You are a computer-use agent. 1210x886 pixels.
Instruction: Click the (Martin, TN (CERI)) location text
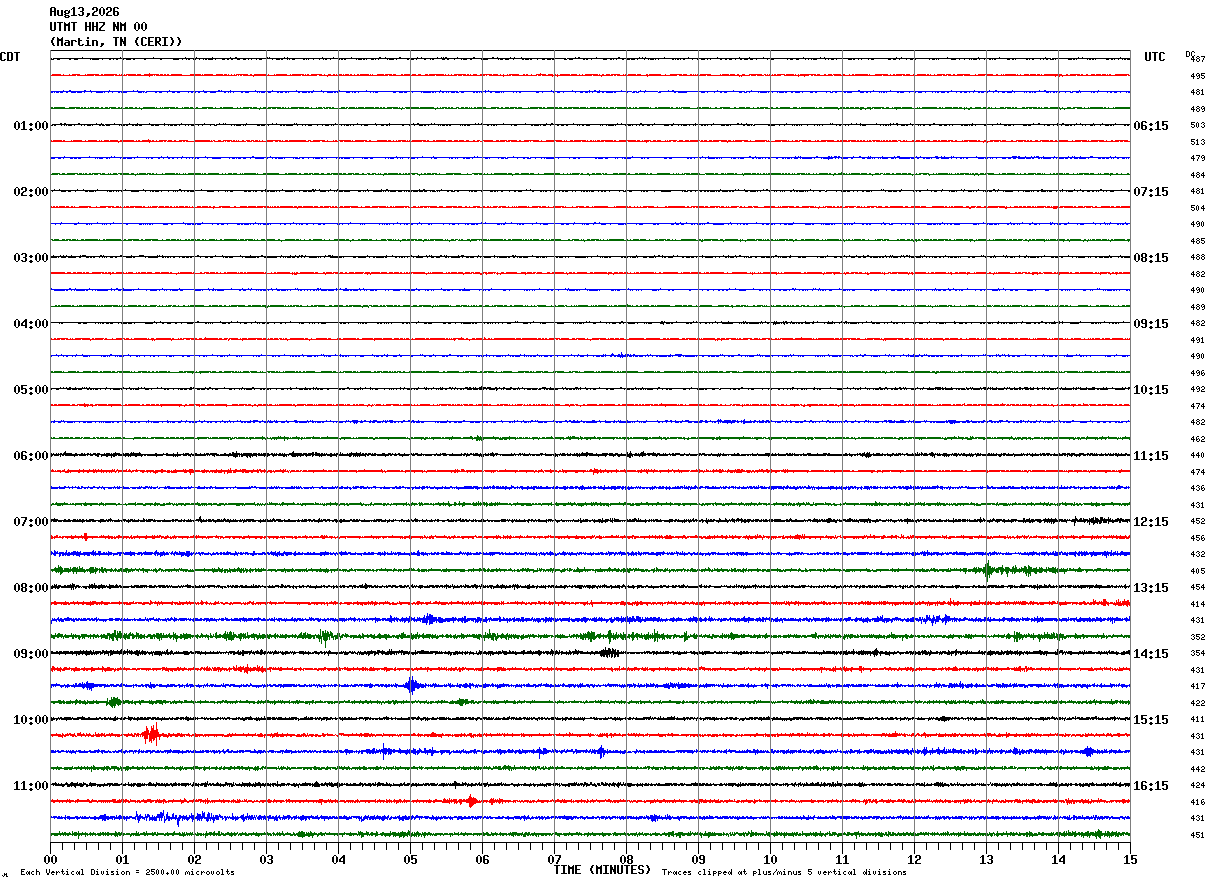click(116, 42)
